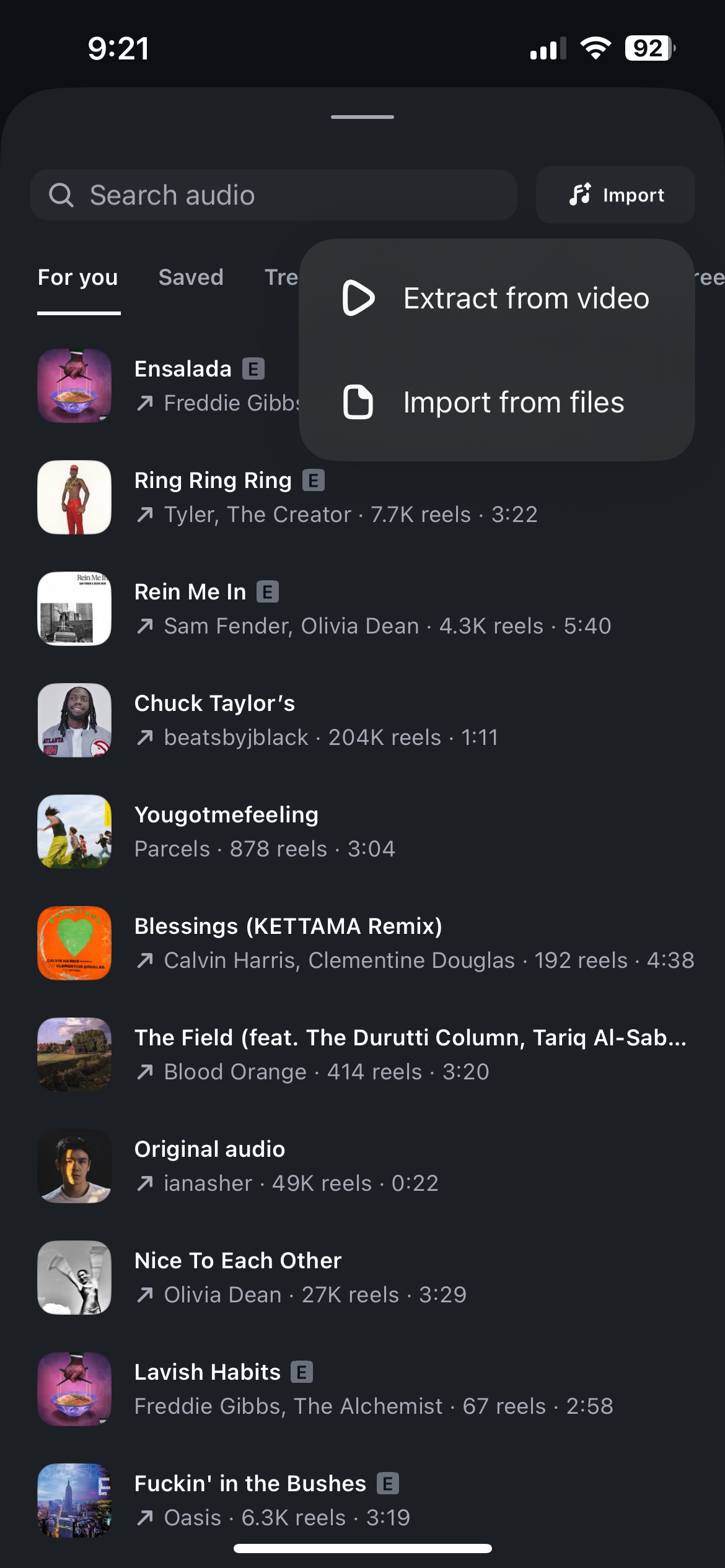This screenshot has width=725, height=1568.
Task: Tap the sheet drag handle at top
Action: [x=362, y=117]
